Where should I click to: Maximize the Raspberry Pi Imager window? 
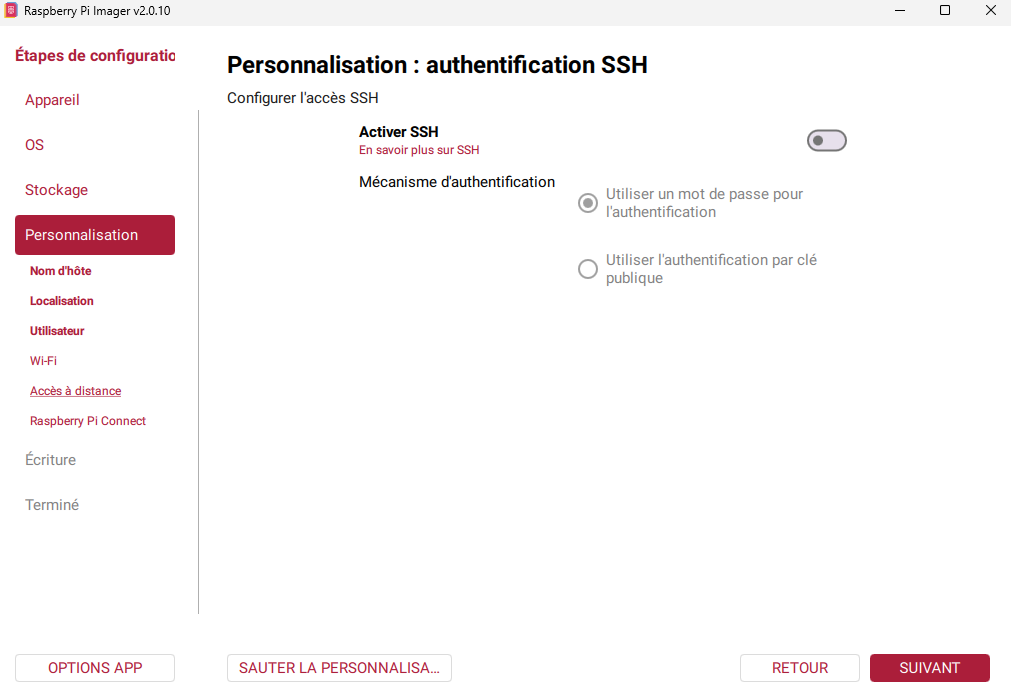pos(945,10)
